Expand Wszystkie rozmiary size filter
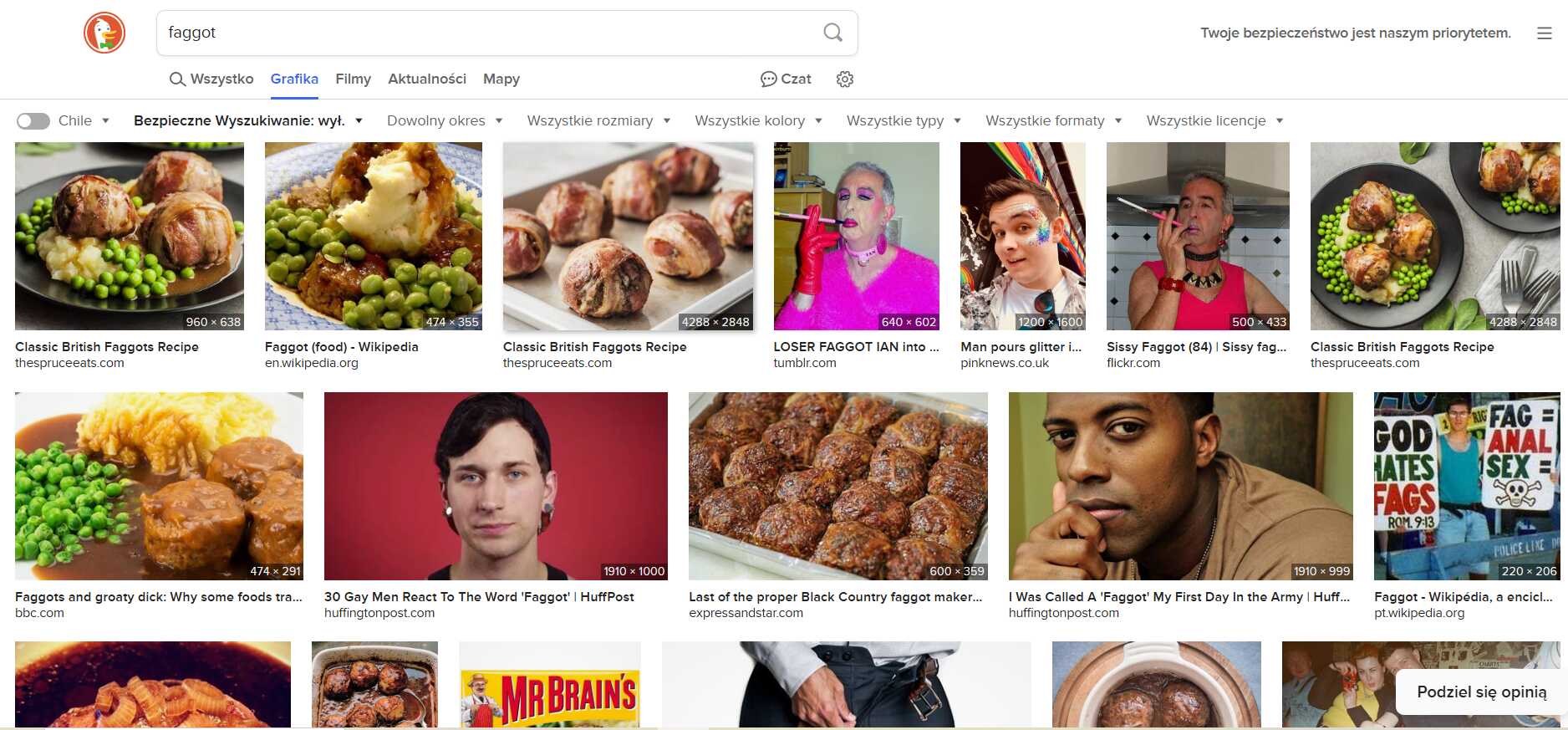The width and height of the screenshot is (1568, 730). pyautogui.click(x=598, y=120)
